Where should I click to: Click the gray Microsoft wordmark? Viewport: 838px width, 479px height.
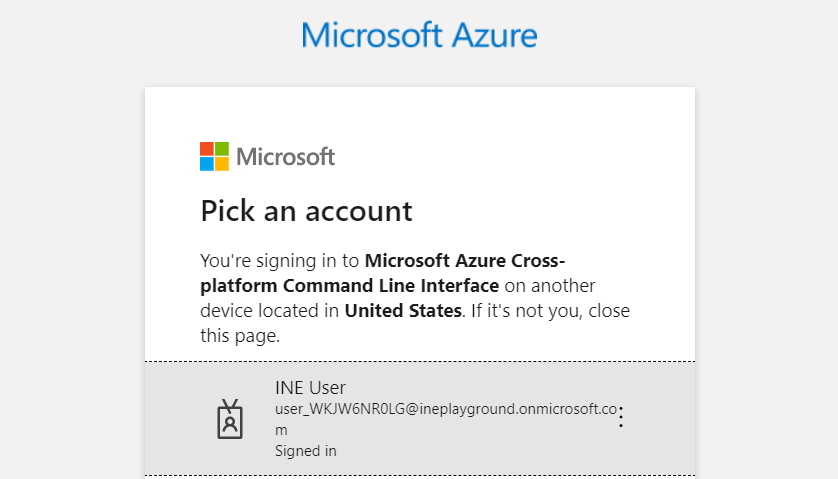pos(285,157)
